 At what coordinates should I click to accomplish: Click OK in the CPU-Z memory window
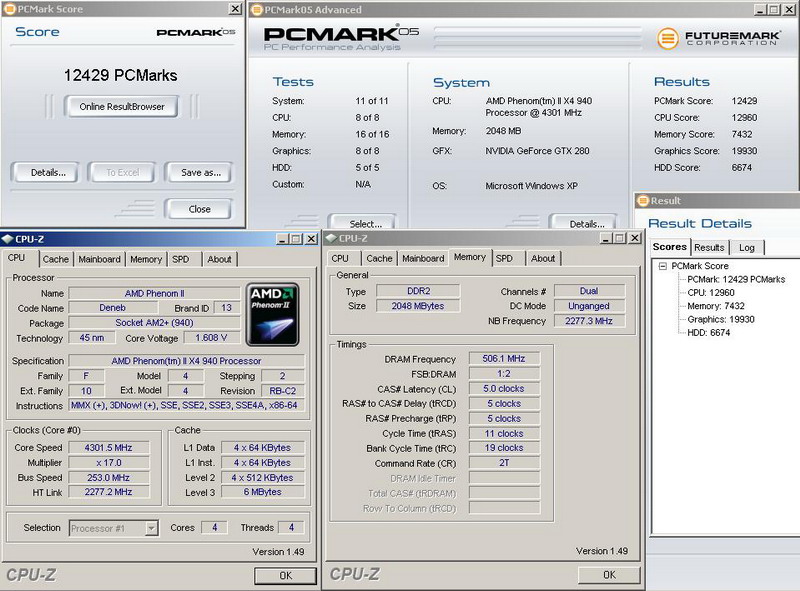click(609, 575)
